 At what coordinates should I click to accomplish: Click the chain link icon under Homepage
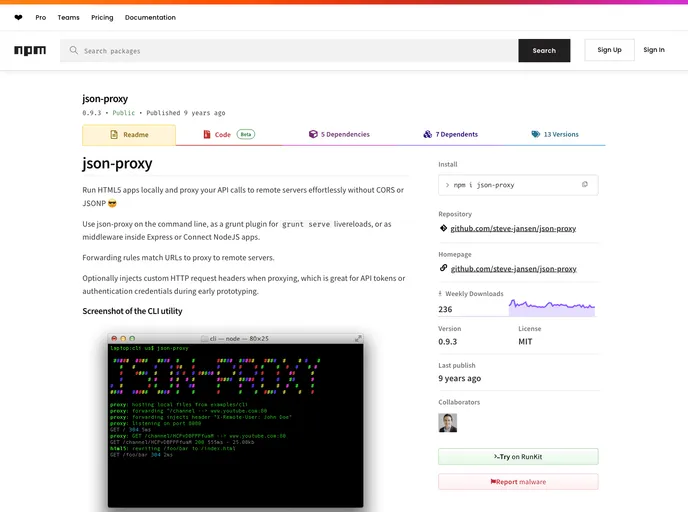(x=443, y=268)
